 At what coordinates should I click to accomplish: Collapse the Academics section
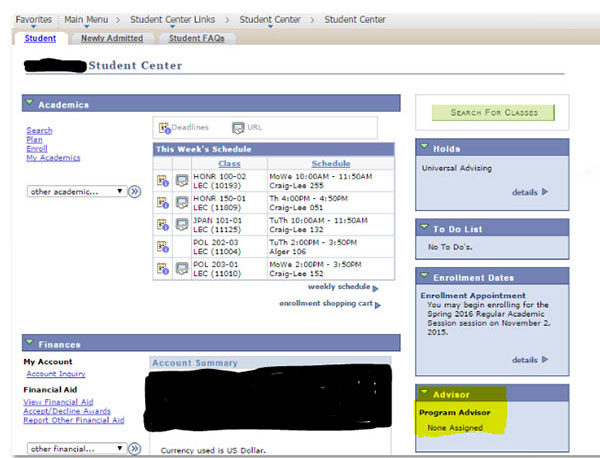pos(30,103)
